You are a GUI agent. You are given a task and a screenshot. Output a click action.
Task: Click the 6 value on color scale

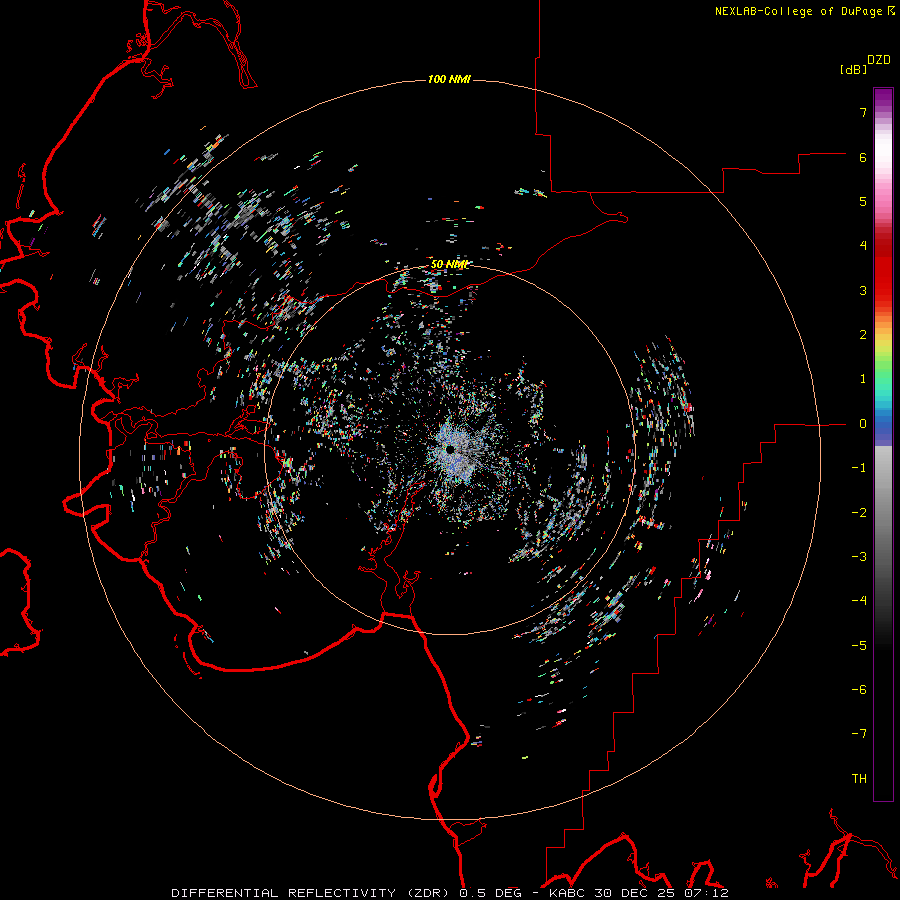[x=862, y=157]
